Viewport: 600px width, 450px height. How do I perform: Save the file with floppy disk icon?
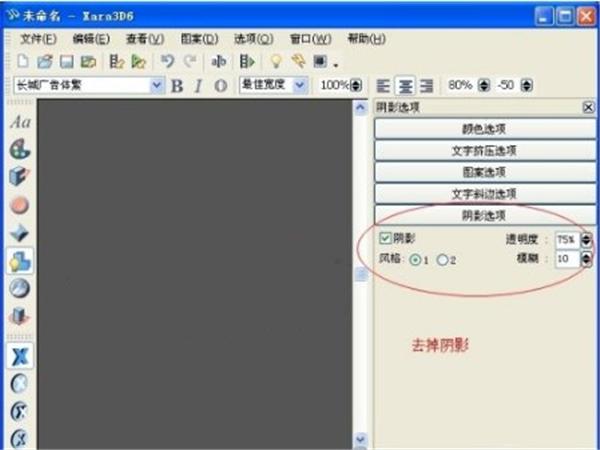tap(67, 62)
